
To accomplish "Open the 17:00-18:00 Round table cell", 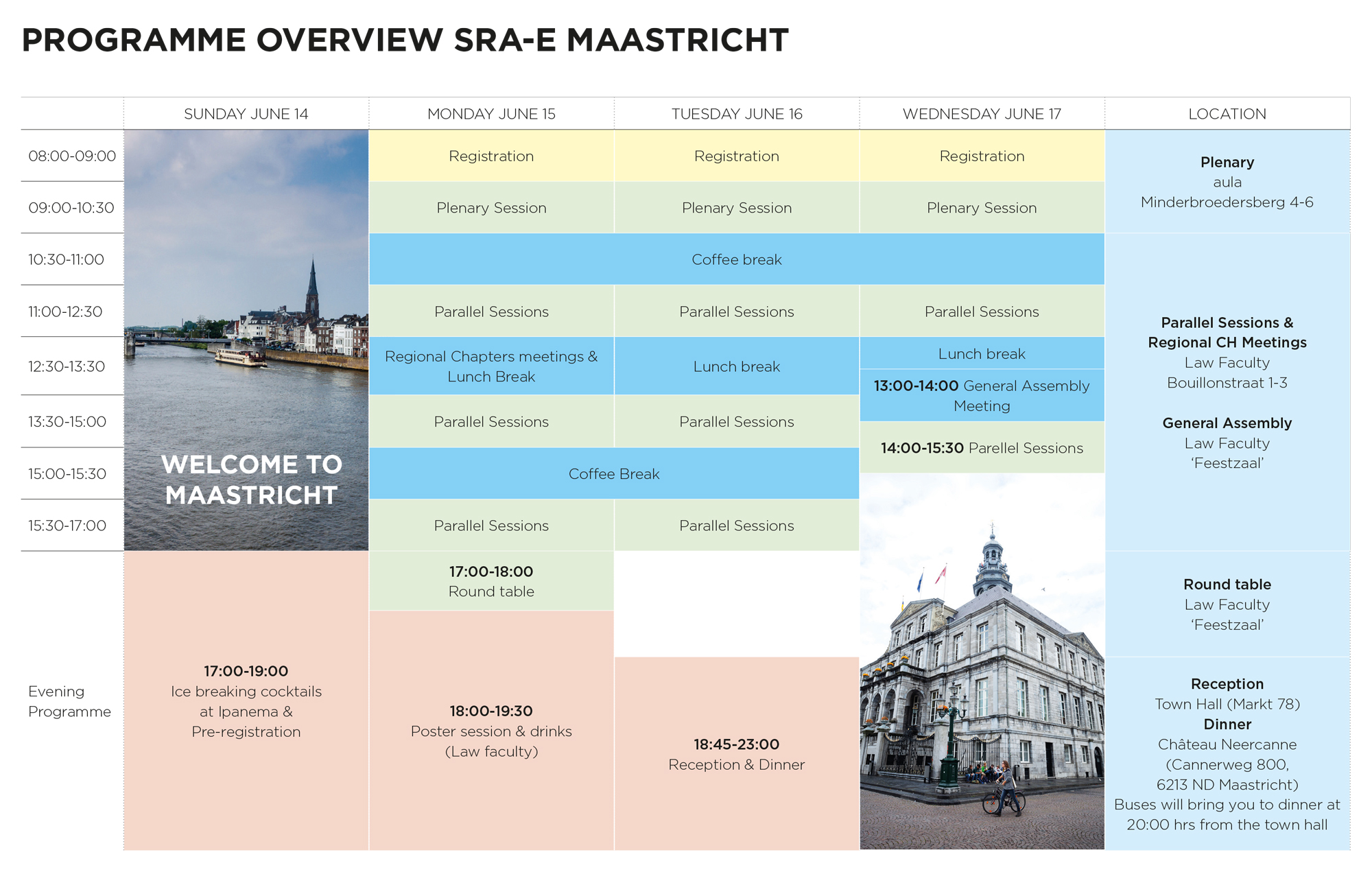I will pyautogui.click(x=491, y=581).
